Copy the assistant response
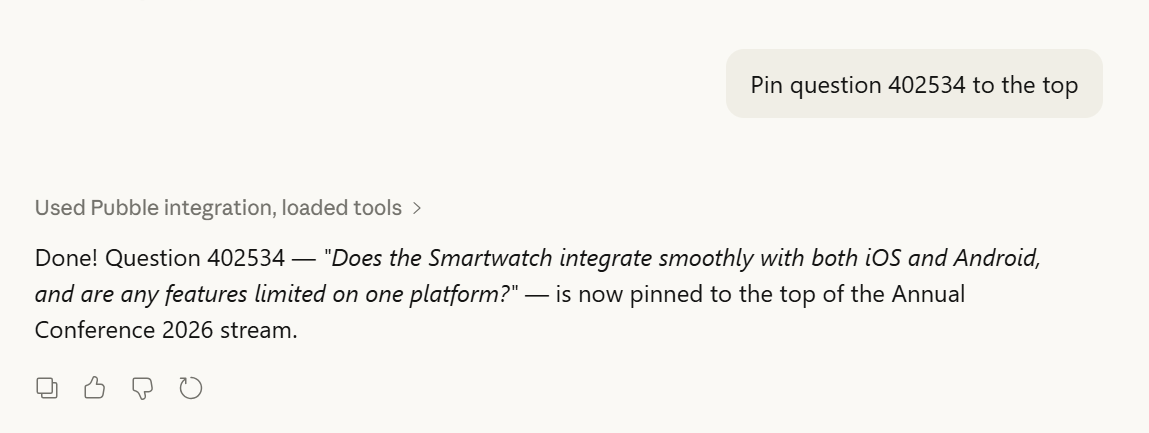This screenshot has height=433, width=1149. 46,388
